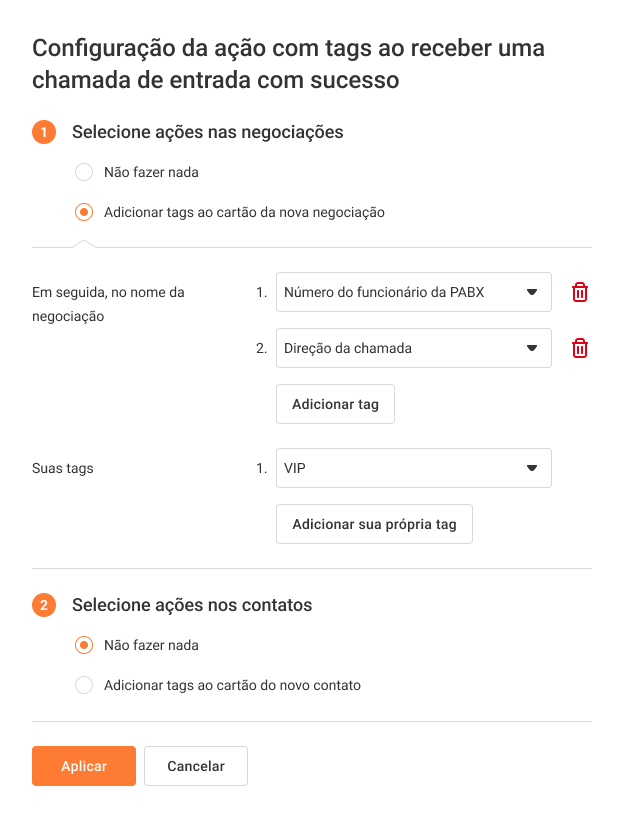Enable Adicionar tags ao cartão do novo contato

click(x=85, y=685)
